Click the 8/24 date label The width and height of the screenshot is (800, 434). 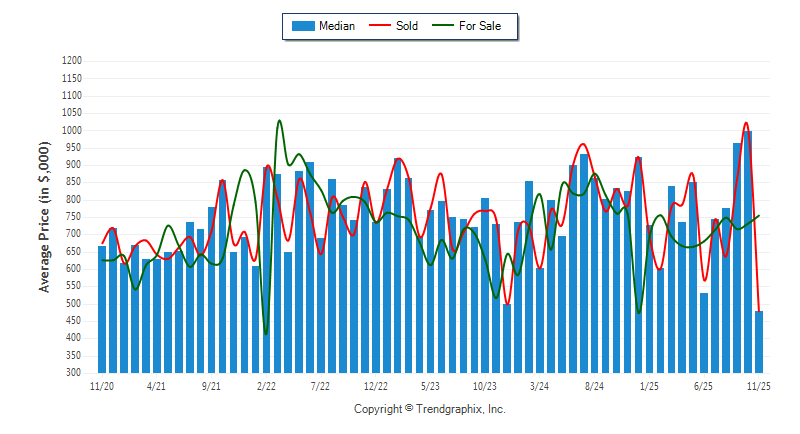594,385
